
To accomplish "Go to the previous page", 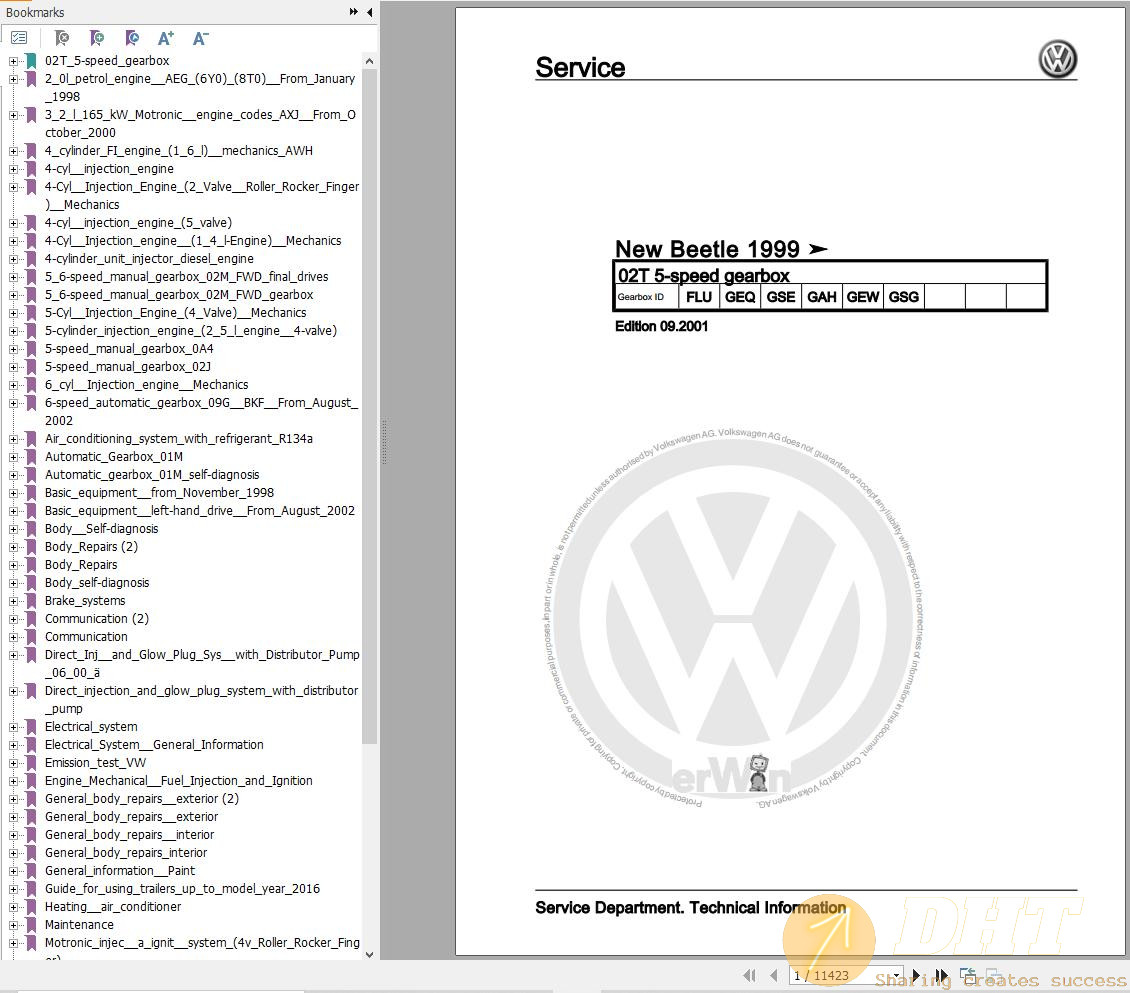I will coord(774,975).
